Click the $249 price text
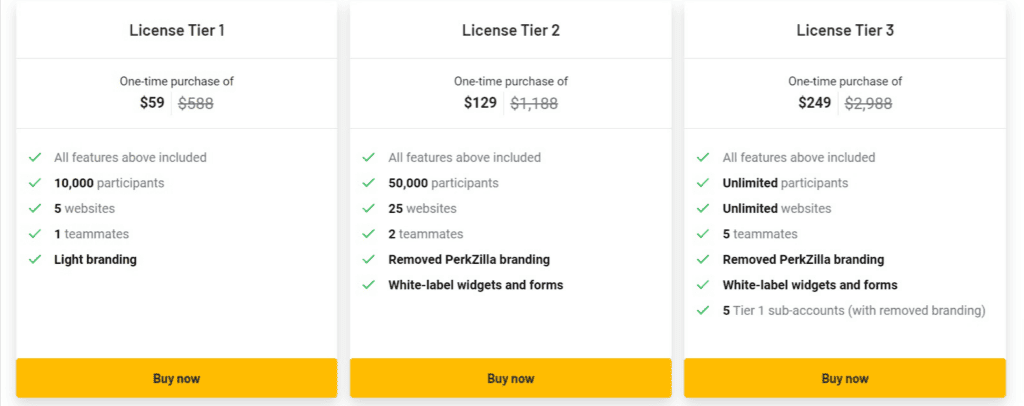The height and width of the screenshot is (406, 1024). tap(815, 102)
